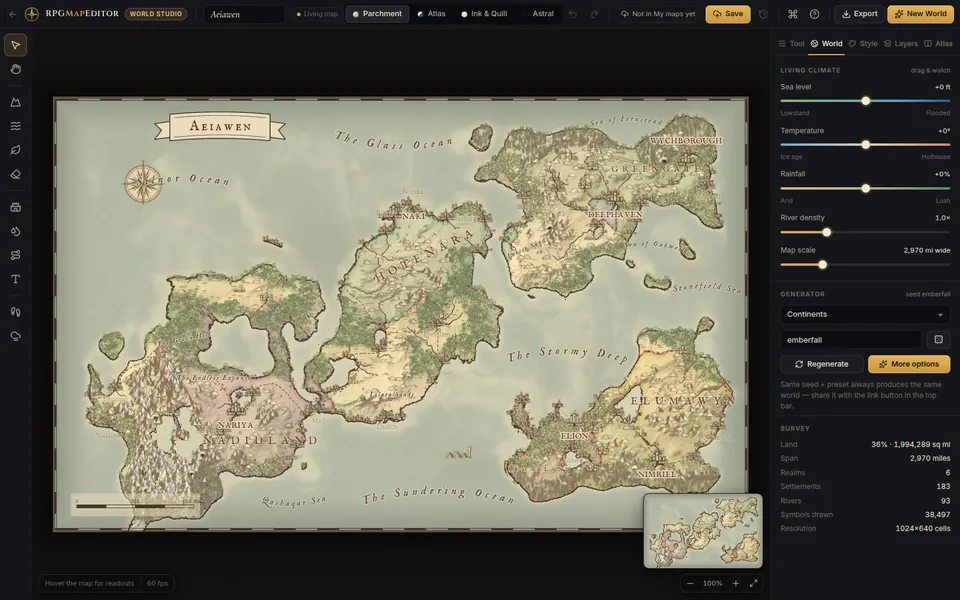Select the droplet tool in the left toolbar
The height and width of the screenshot is (600, 960).
tap(15, 231)
